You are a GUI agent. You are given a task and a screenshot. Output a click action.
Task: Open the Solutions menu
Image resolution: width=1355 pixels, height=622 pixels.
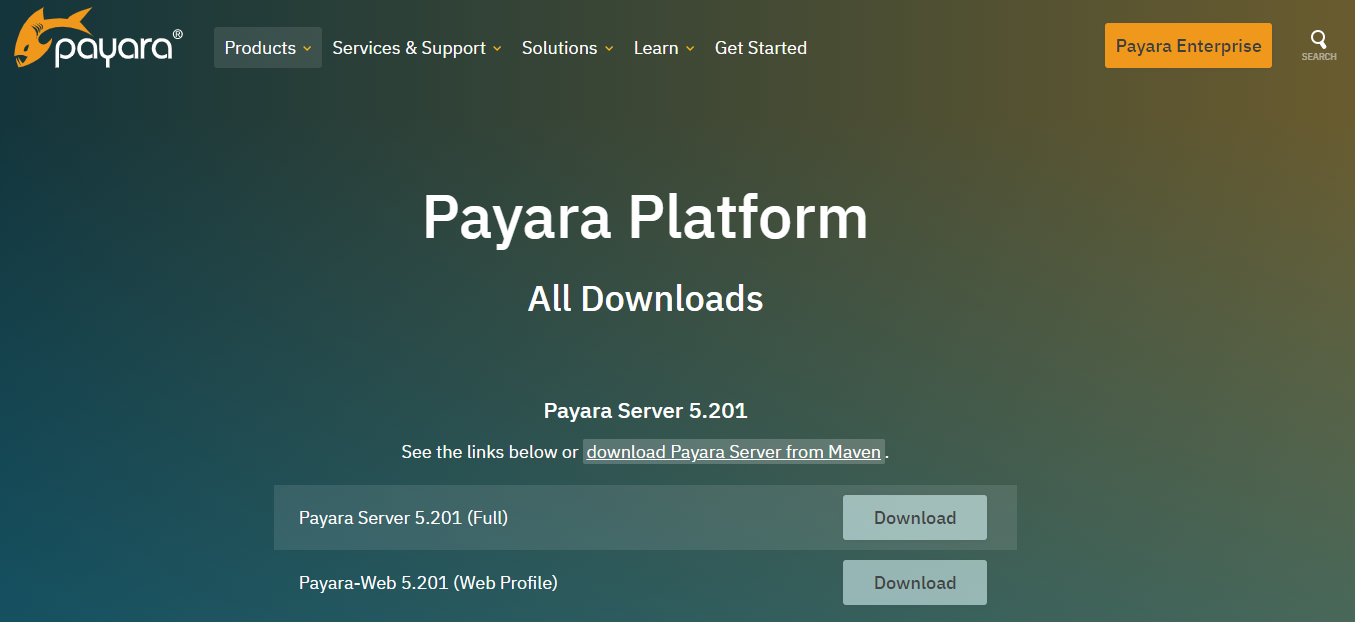tap(567, 48)
